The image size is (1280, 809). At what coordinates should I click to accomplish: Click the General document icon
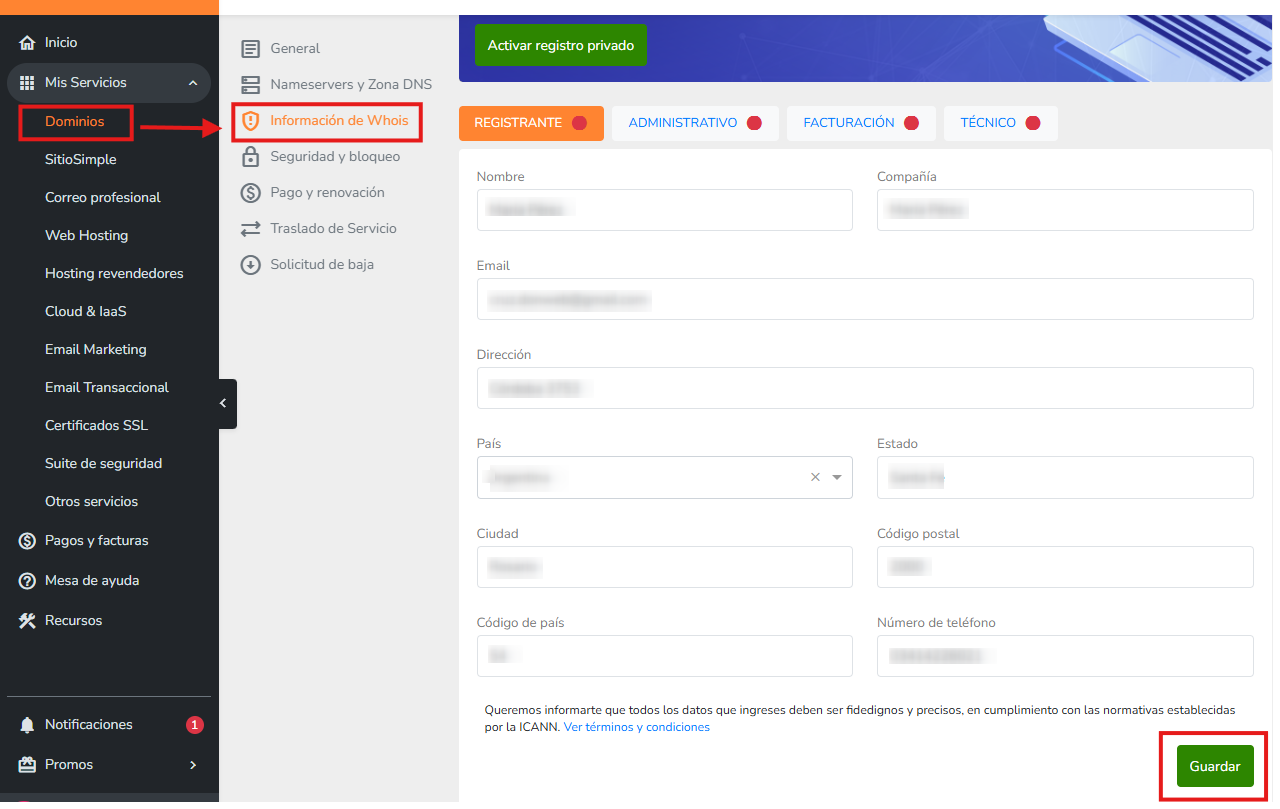click(x=251, y=48)
